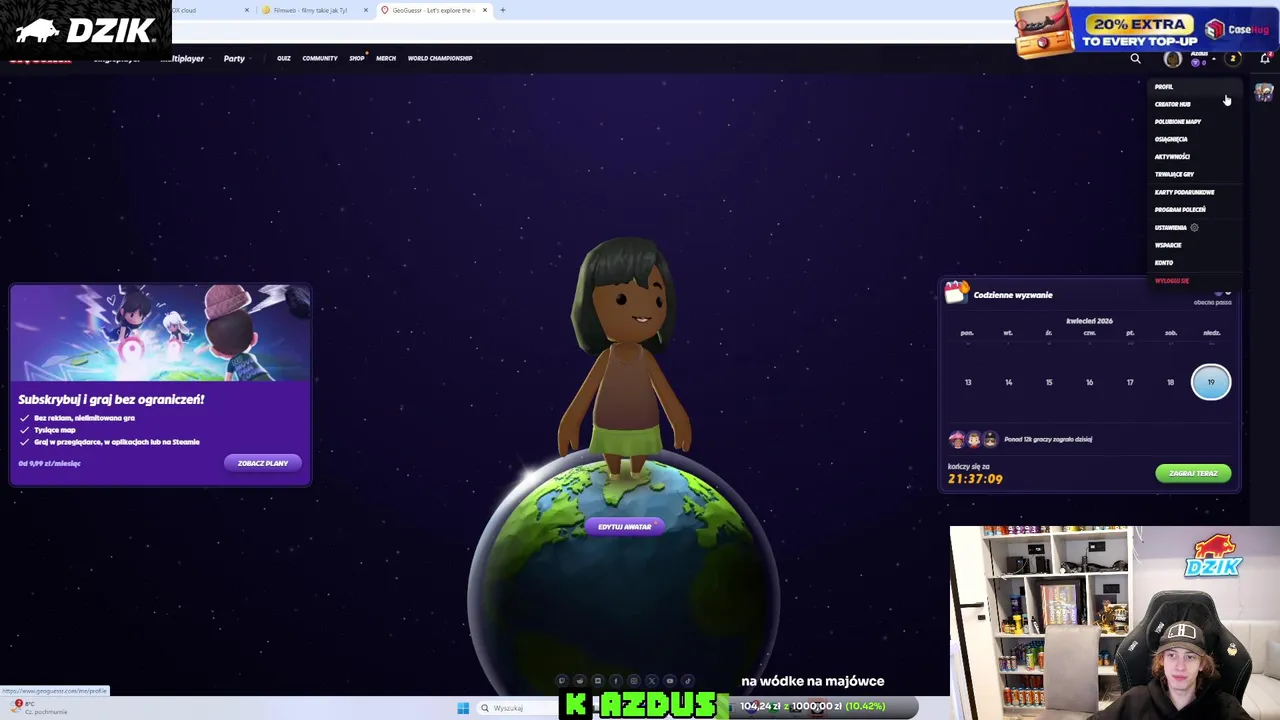Click the EDYTUJ AWATAR button
Image resolution: width=1280 pixels, height=720 pixels.
pos(625,527)
